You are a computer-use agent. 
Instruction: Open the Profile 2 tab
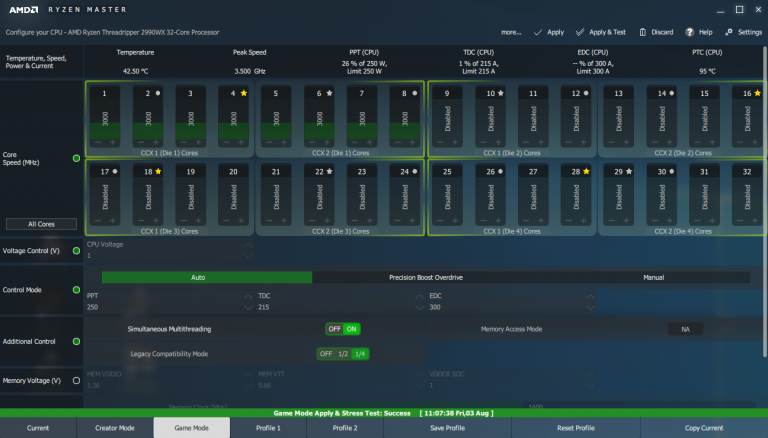coord(345,428)
